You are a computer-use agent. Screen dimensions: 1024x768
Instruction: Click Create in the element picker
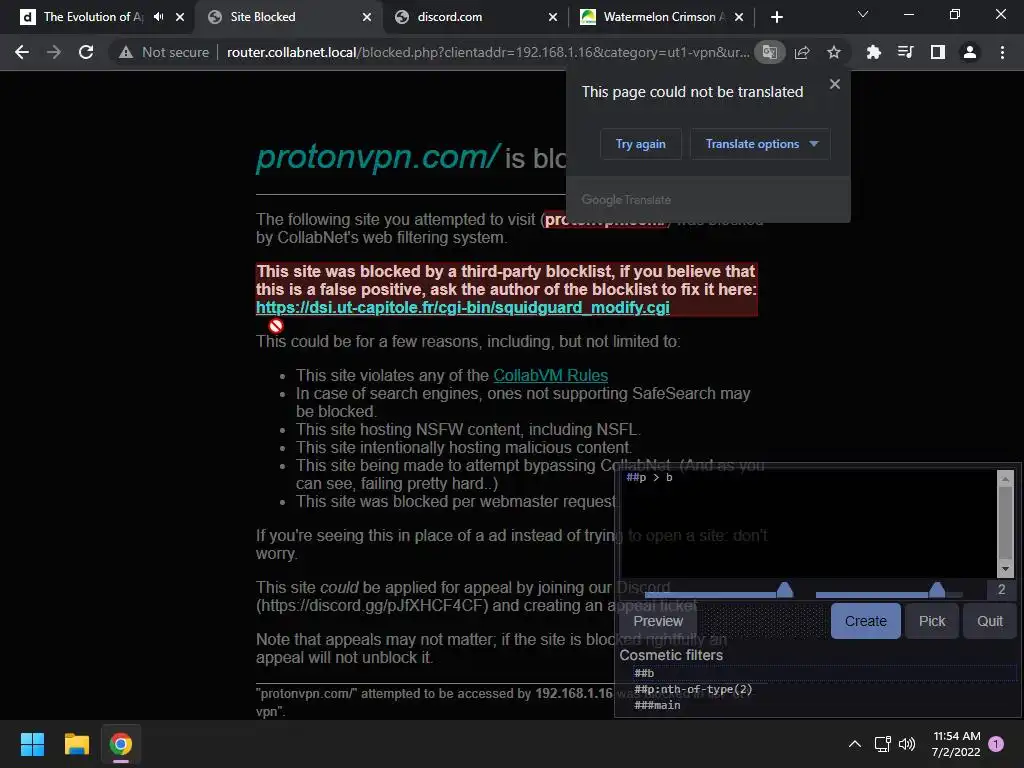tap(865, 621)
